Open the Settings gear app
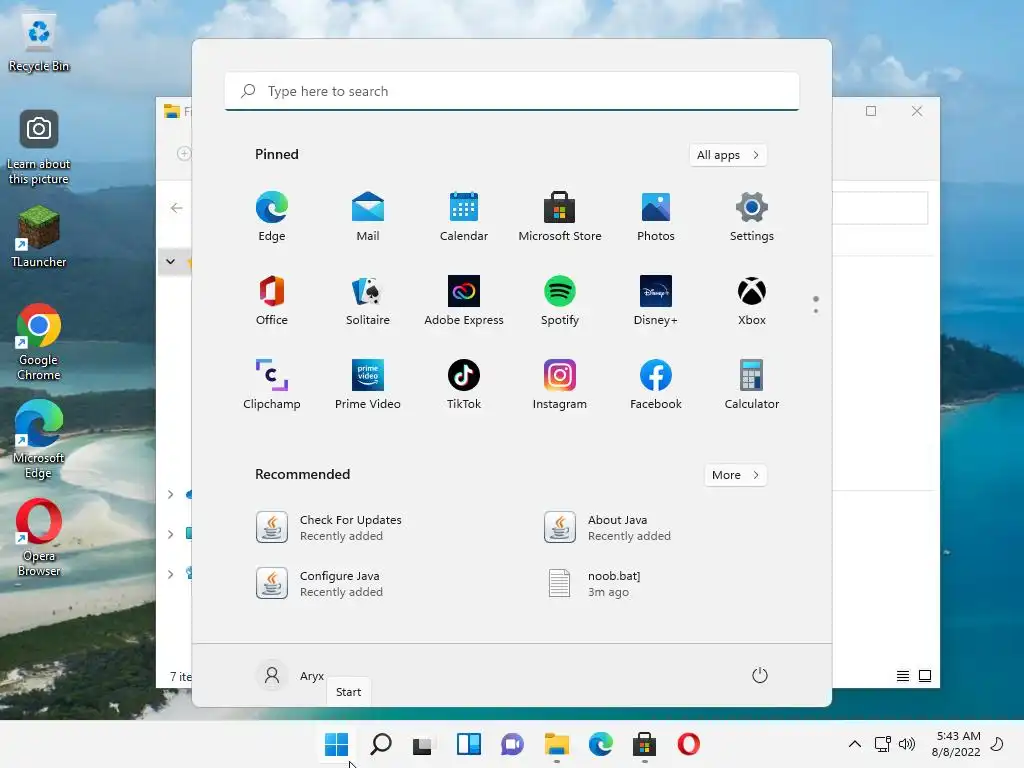The image size is (1024, 768). point(752,217)
